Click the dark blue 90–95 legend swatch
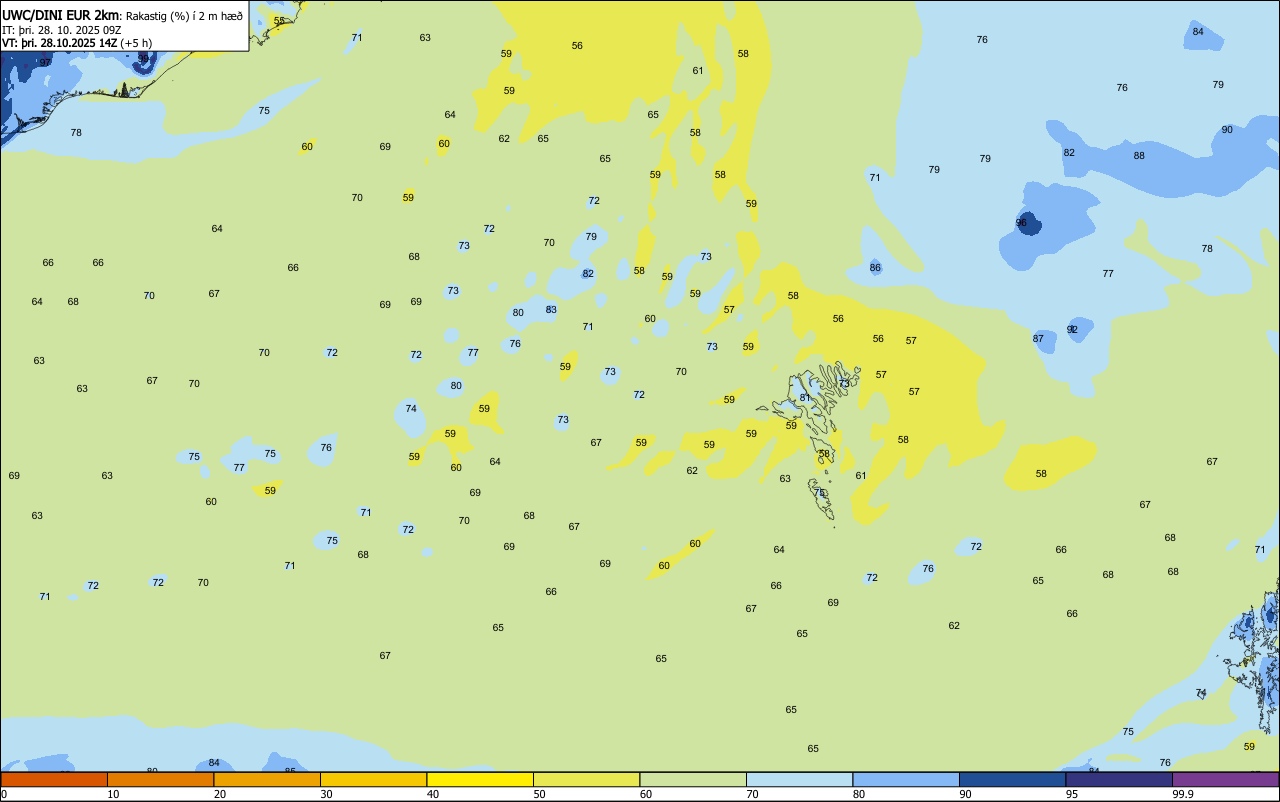1280x802 pixels. [1012, 779]
